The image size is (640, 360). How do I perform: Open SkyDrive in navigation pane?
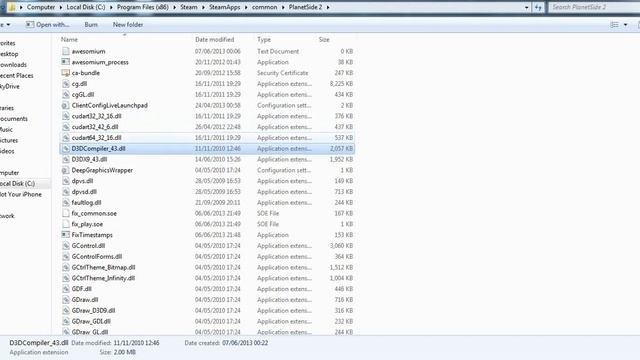(x=10, y=87)
